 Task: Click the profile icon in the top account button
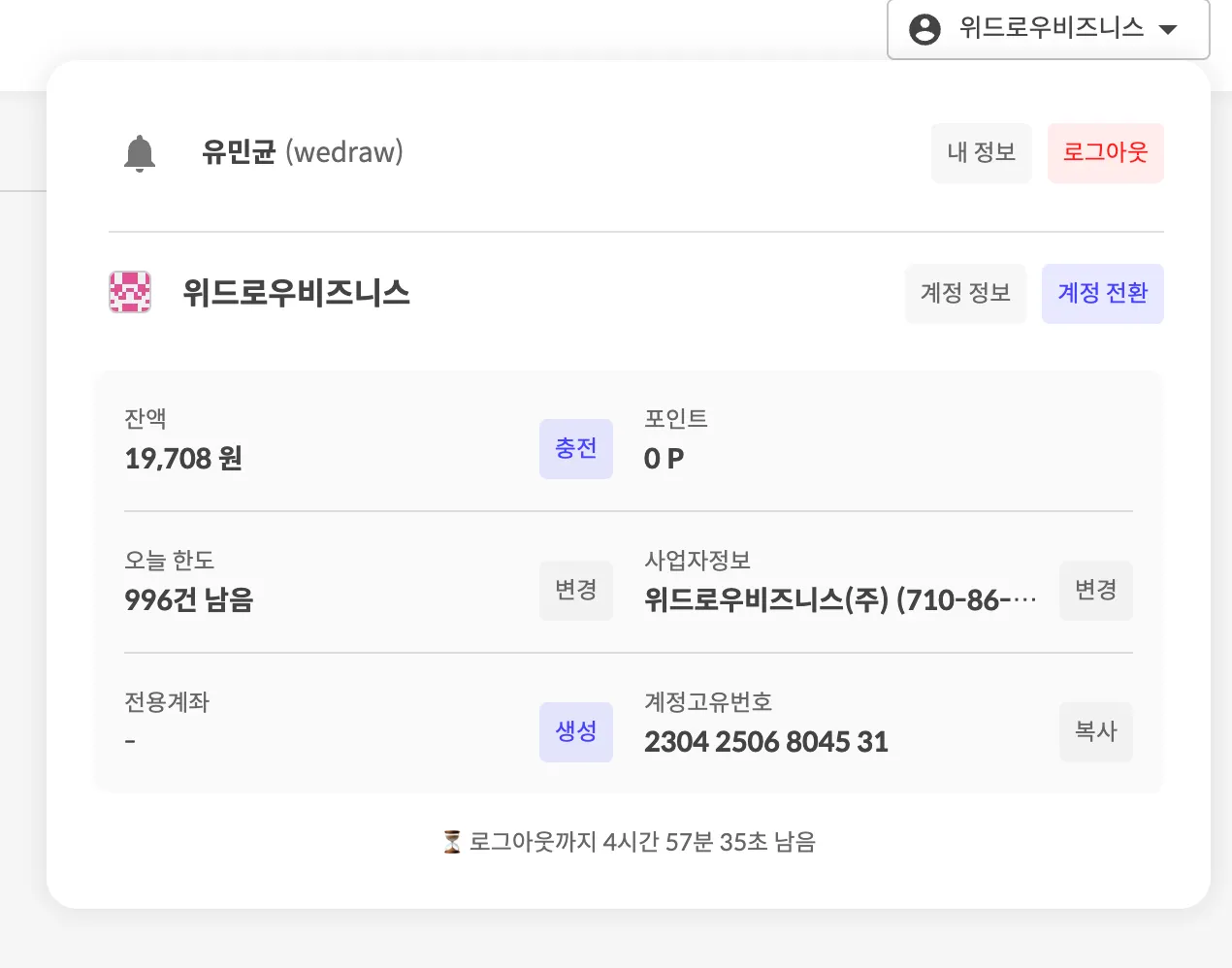924,29
